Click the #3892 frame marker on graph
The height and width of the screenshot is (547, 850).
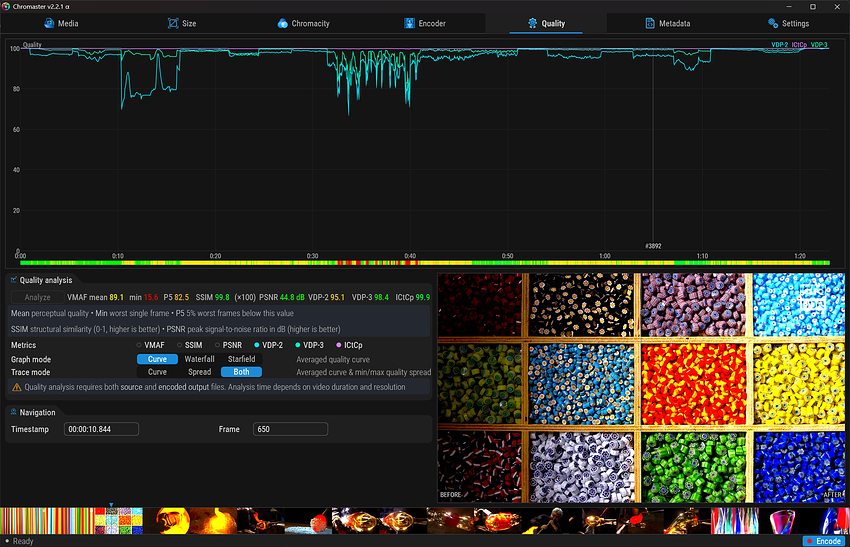(x=653, y=246)
